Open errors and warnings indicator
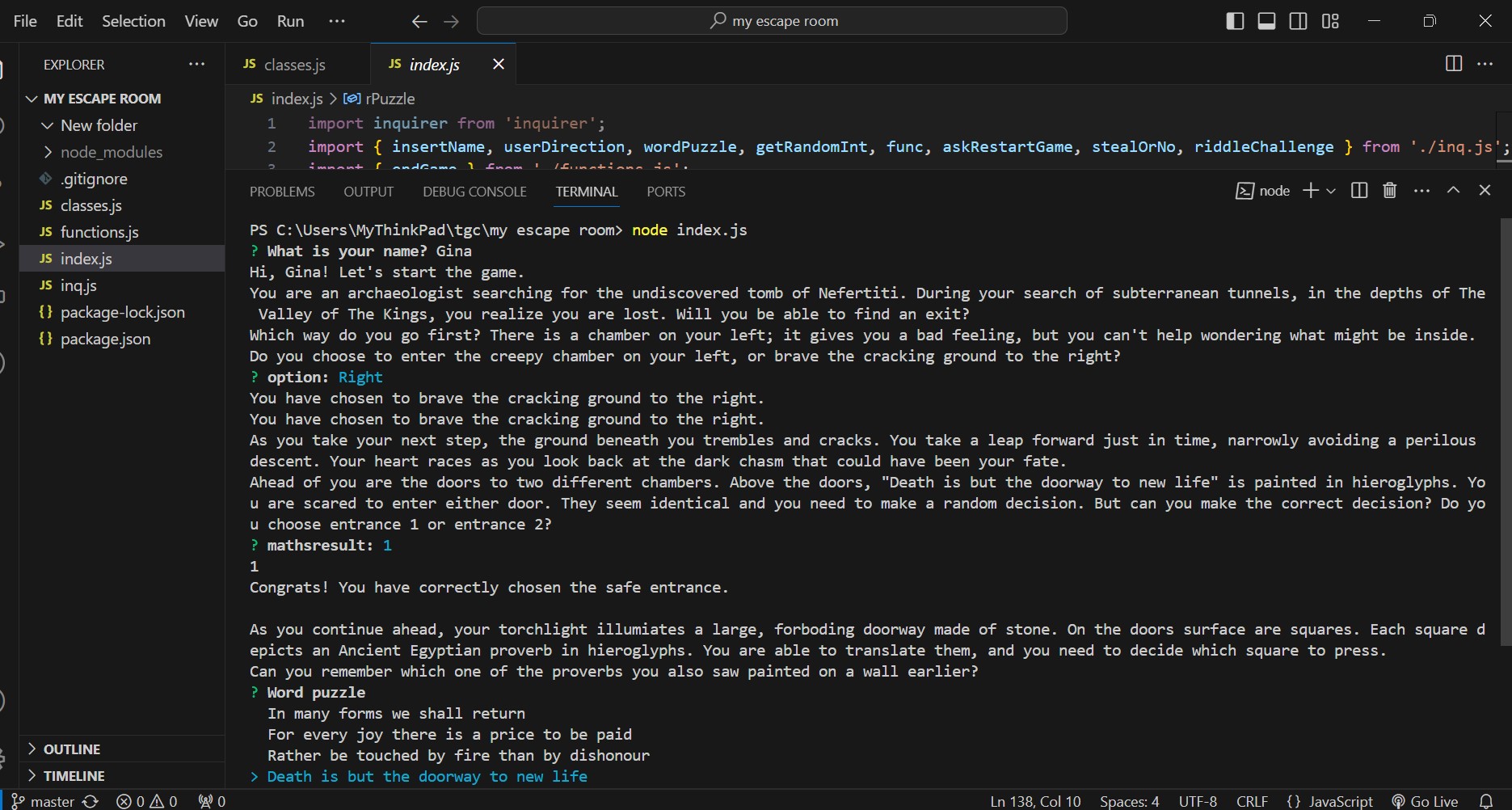1512x810 pixels. pyautogui.click(x=147, y=801)
